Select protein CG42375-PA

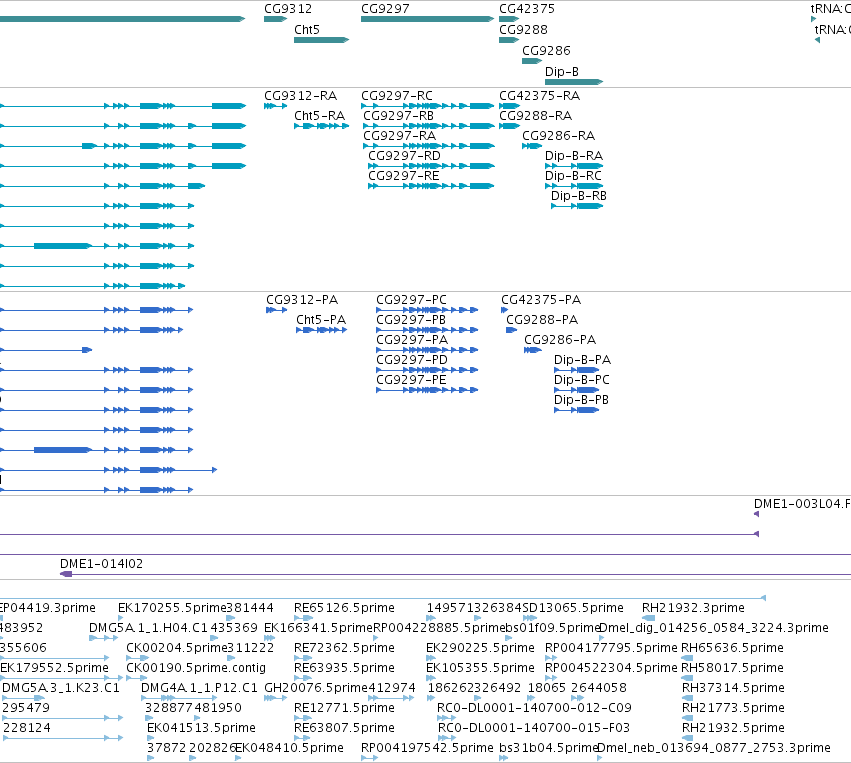(504, 310)
